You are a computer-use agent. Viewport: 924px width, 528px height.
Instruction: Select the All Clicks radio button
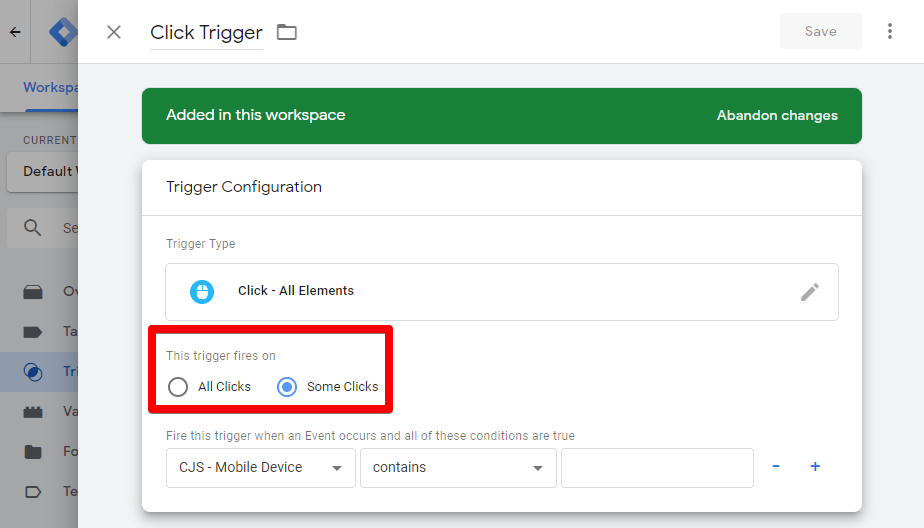(x=178, y=387)
